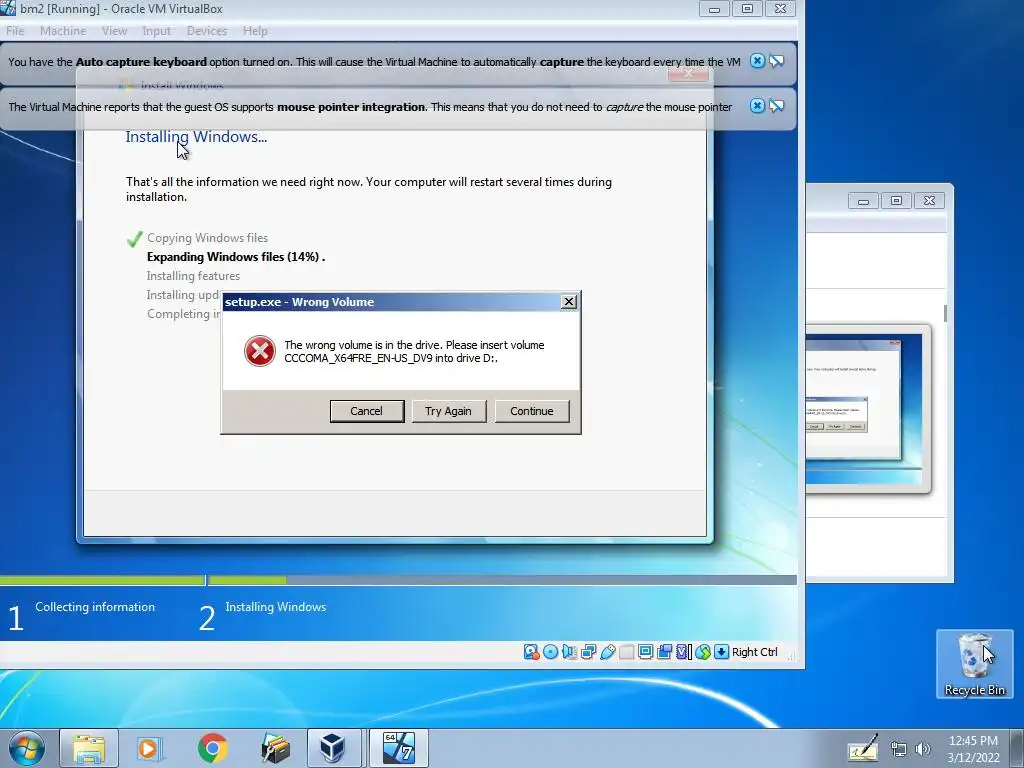Suppress the mouse pointer integration message permanently
This screenshot has height=768, width=1024.
pos(776,106)
